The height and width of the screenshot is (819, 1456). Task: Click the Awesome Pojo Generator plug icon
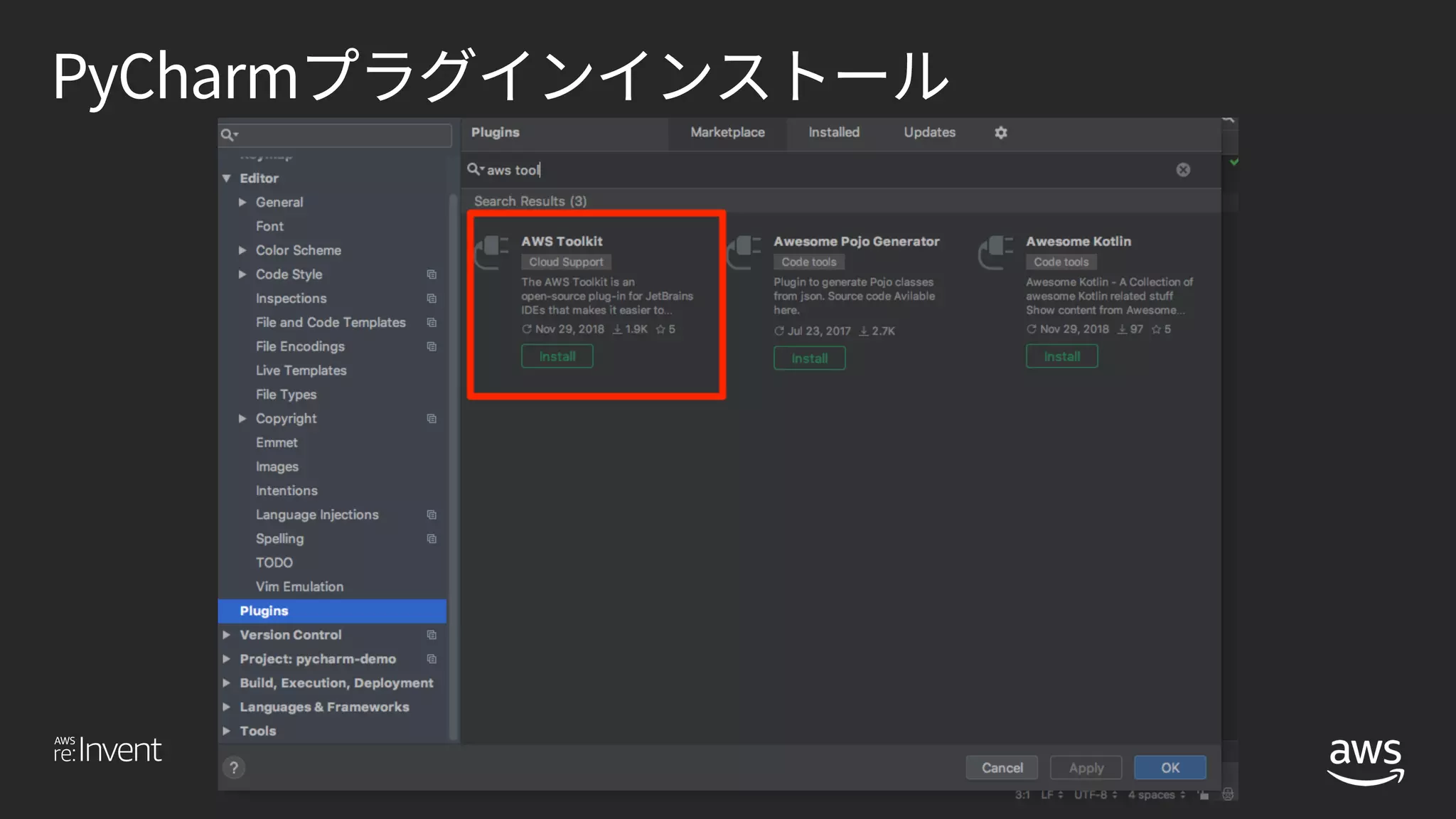(x=744, y=252)
